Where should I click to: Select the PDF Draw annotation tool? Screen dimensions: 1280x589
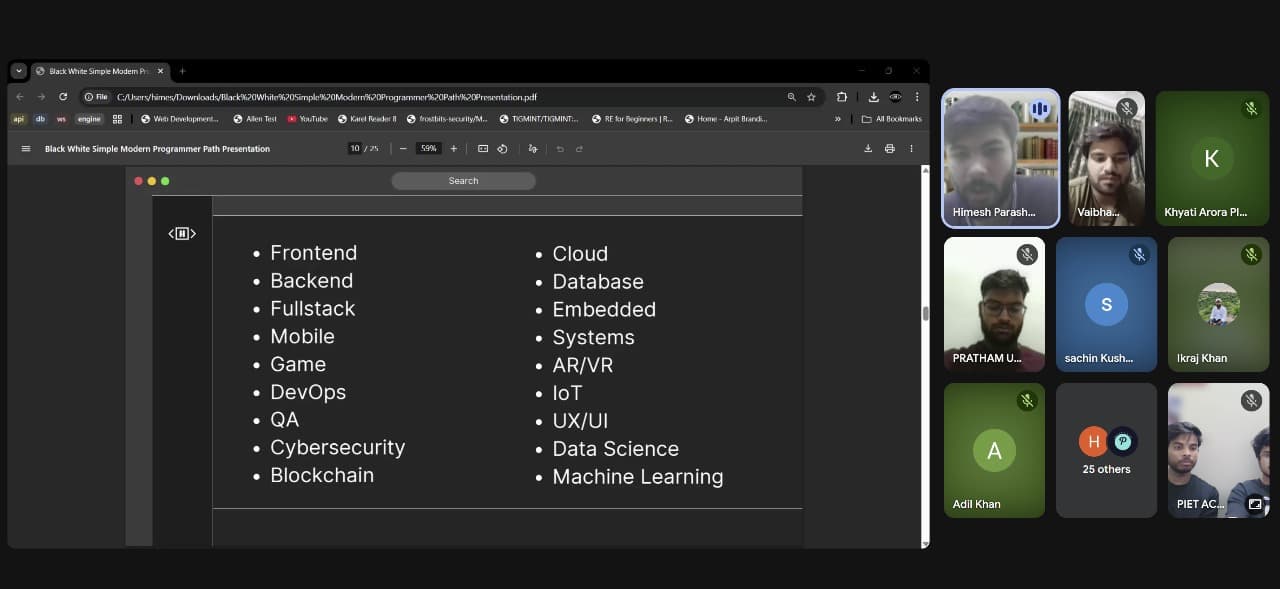[533, 148]
